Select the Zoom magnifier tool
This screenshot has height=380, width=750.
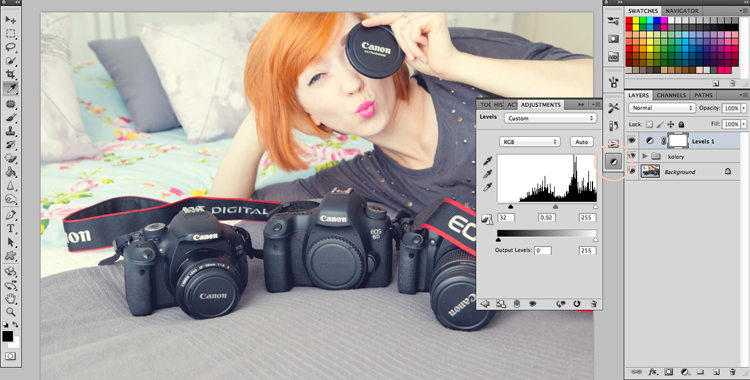(x=10, y=312)
